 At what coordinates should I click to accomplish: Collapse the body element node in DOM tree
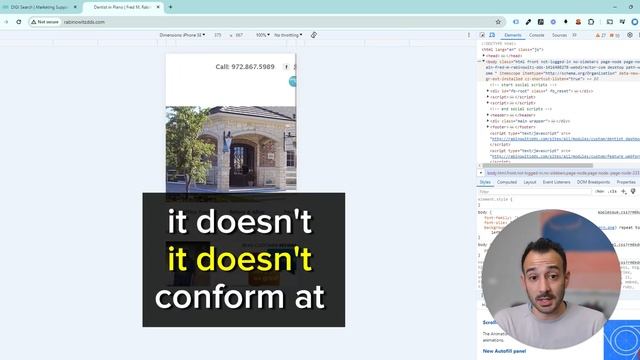484,61
